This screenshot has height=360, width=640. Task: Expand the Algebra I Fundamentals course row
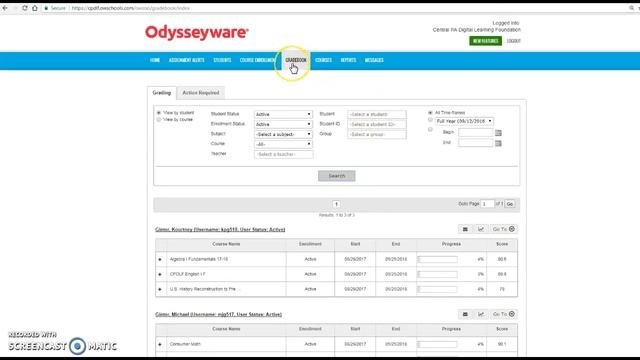tap(160, 259)
